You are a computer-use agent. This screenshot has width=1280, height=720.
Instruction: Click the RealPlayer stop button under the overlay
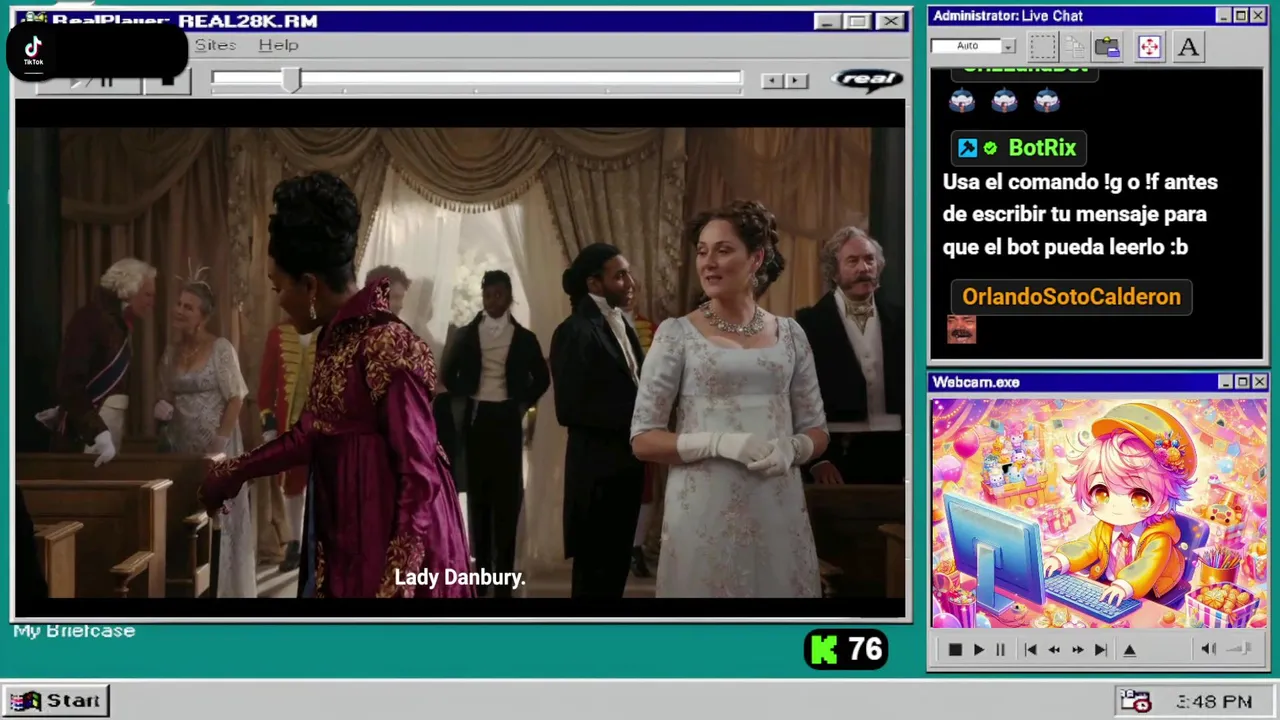click(x=167, y=82)
